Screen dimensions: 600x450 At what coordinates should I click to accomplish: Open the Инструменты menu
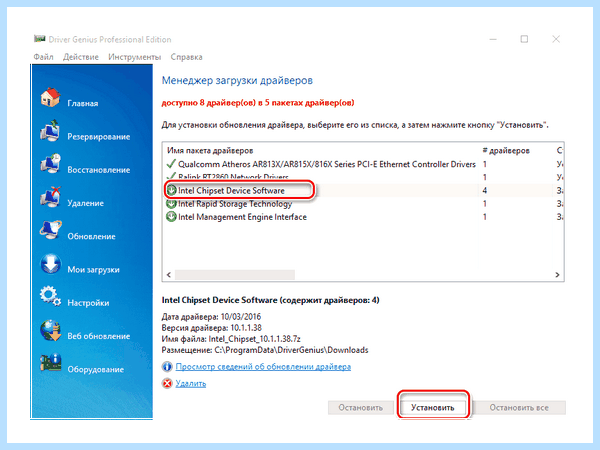click(135, 57)
